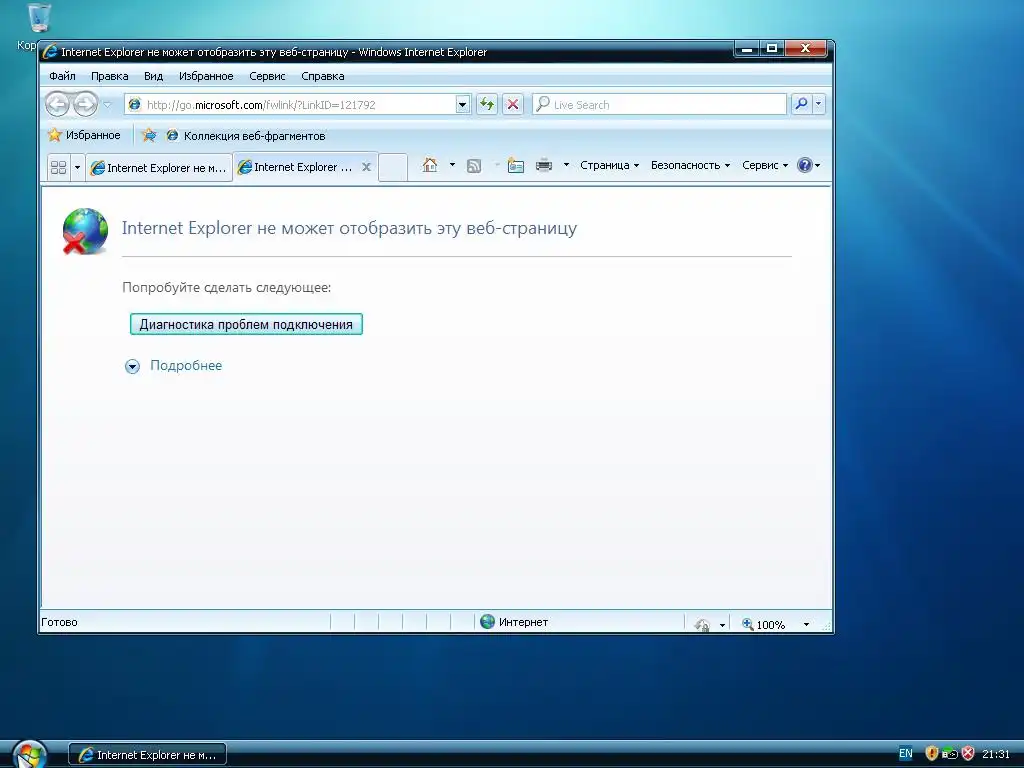Run search with the magnifier button
The image size is (1024, 768).
click(801, 104)
